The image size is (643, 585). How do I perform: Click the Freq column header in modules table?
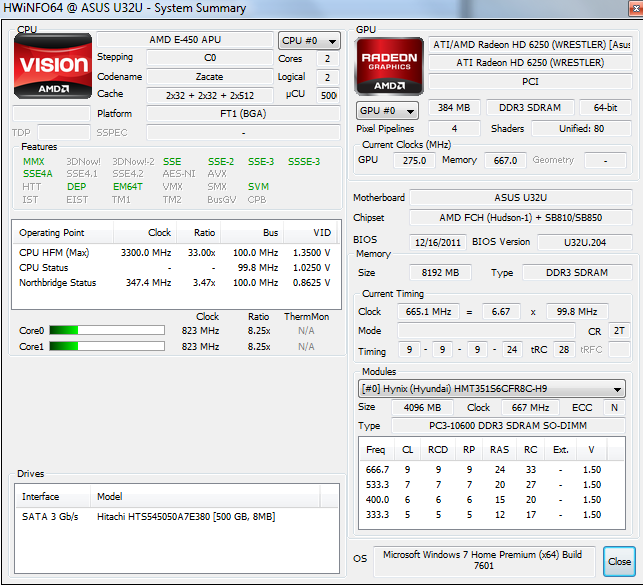377,450
